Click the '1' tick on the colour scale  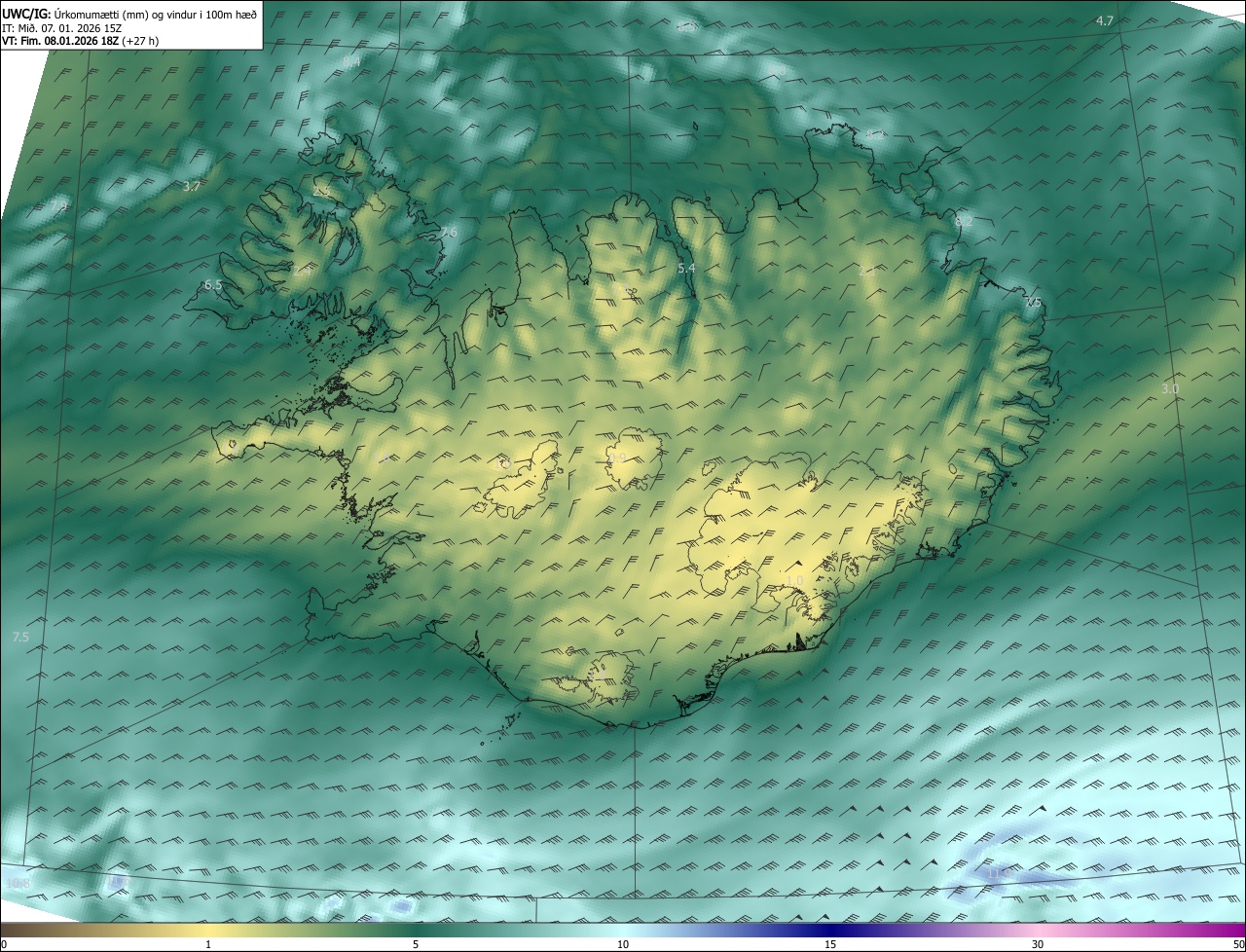pyautogui.click(x=208, y=945)
